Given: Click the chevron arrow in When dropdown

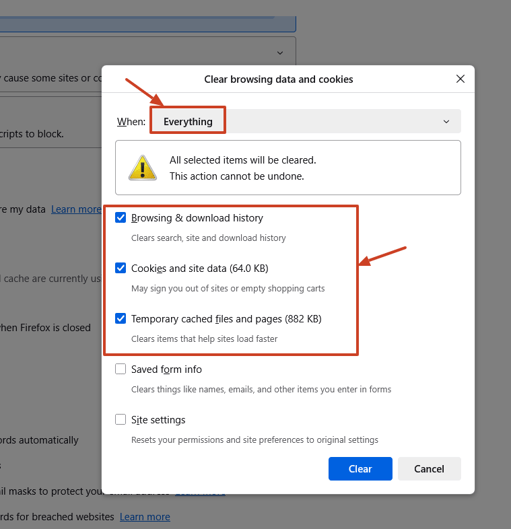Looking at the screenshot, I should pyautogui.click(x=446, y=121).
